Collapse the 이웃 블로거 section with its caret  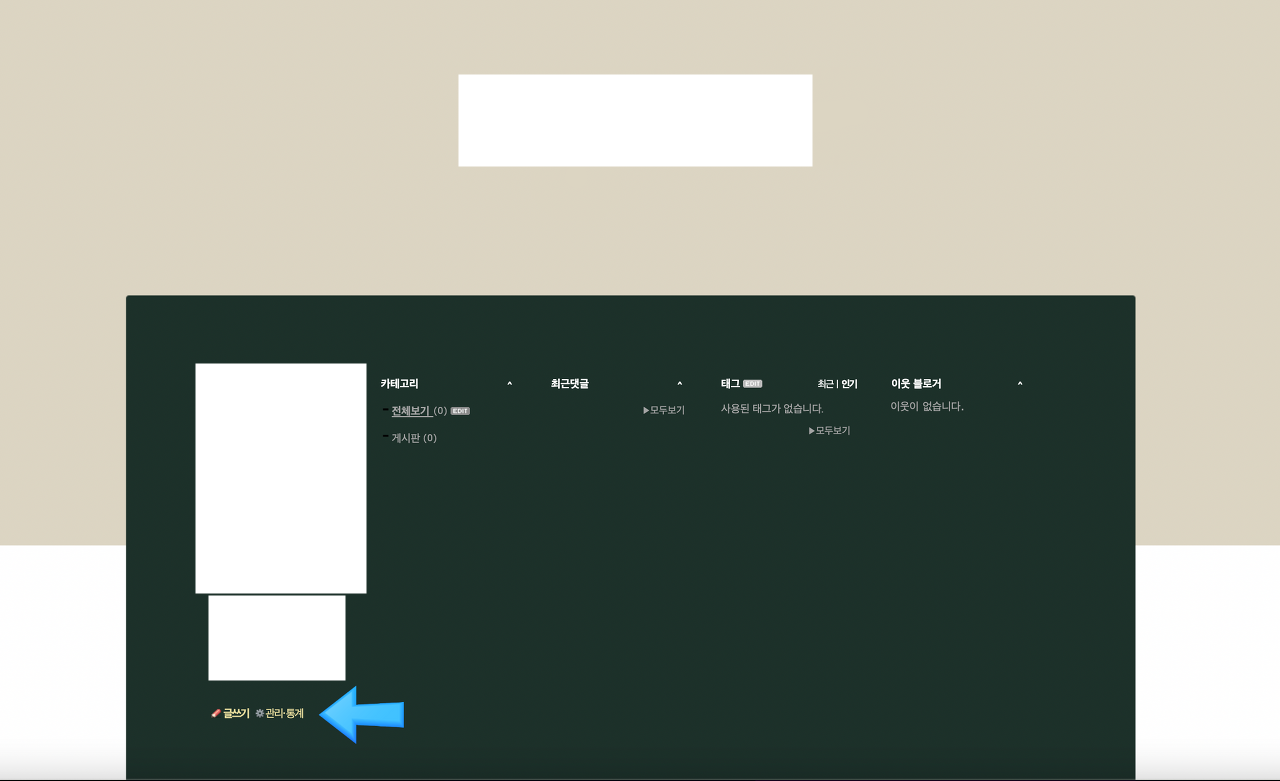pyautogui.click(x=1019, y=384)
